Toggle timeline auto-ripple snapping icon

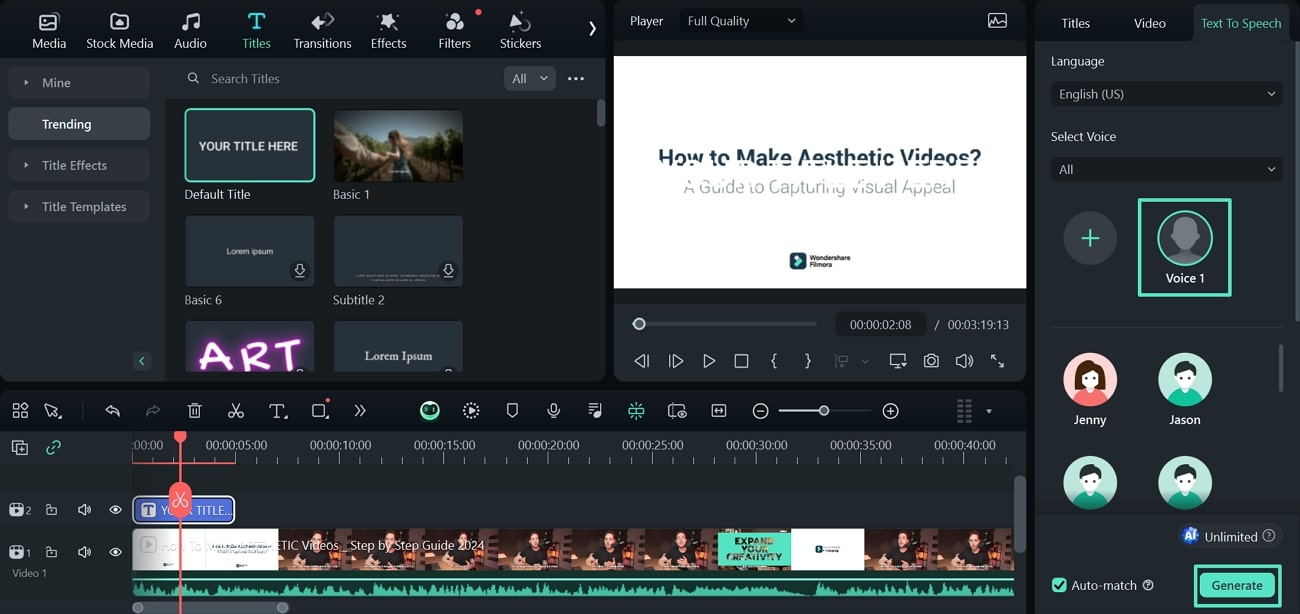point(636,411)
